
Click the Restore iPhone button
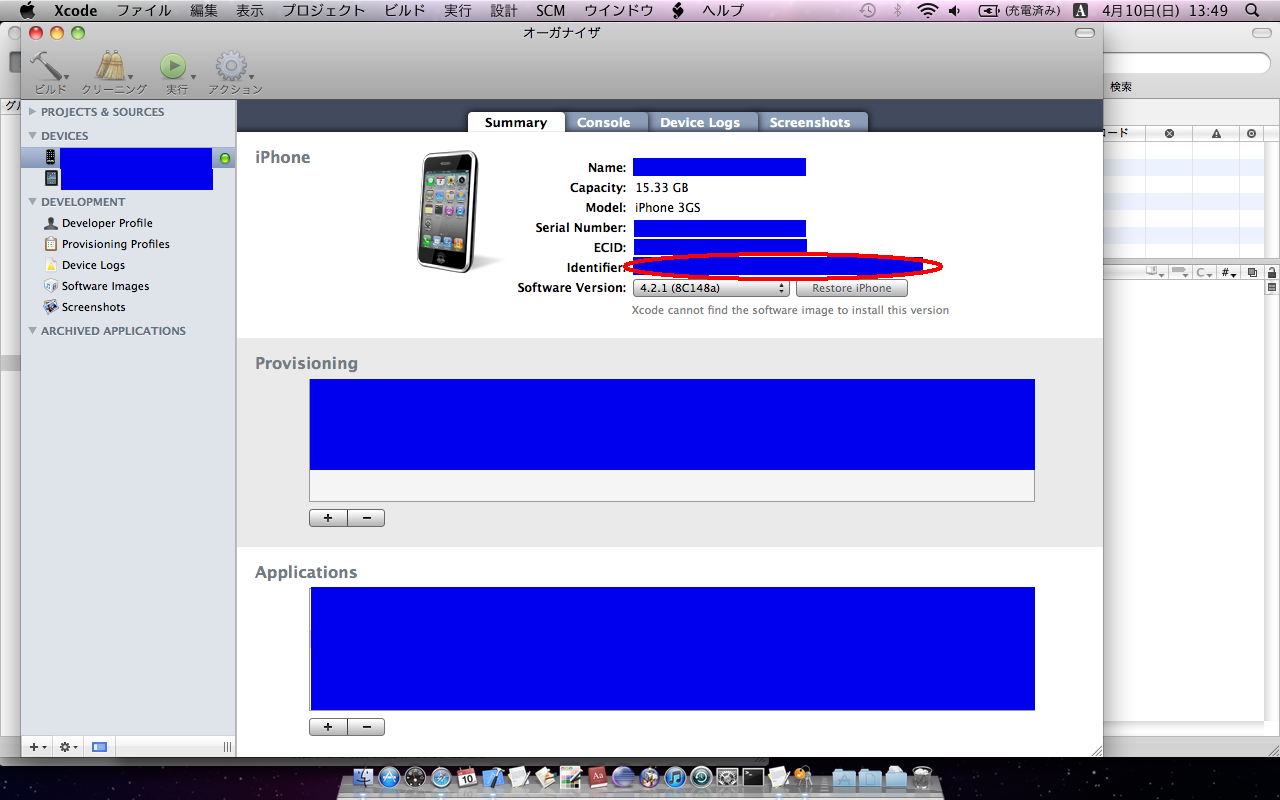tap(852, 288)
